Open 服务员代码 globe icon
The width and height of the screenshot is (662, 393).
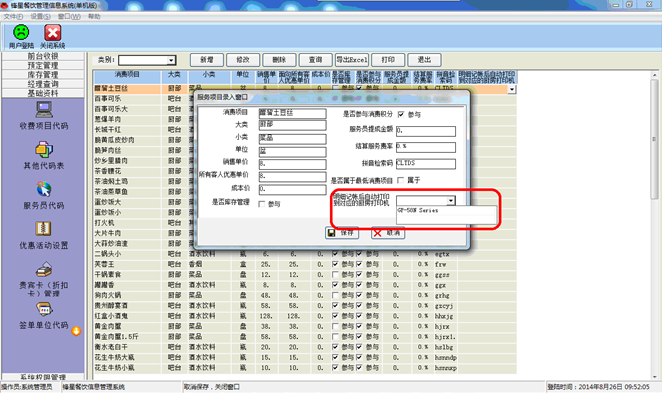(44, 189)
